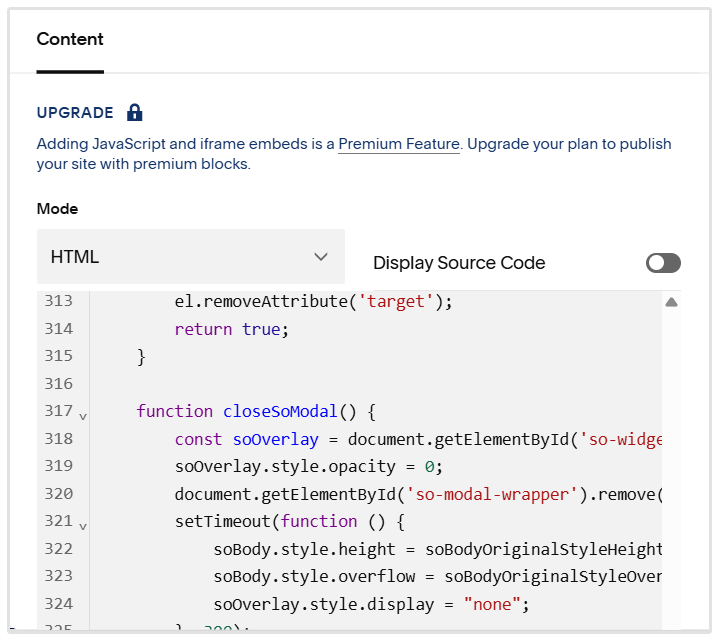
Task: Click the UPGRADE heading text
Action: click(75, 113)
